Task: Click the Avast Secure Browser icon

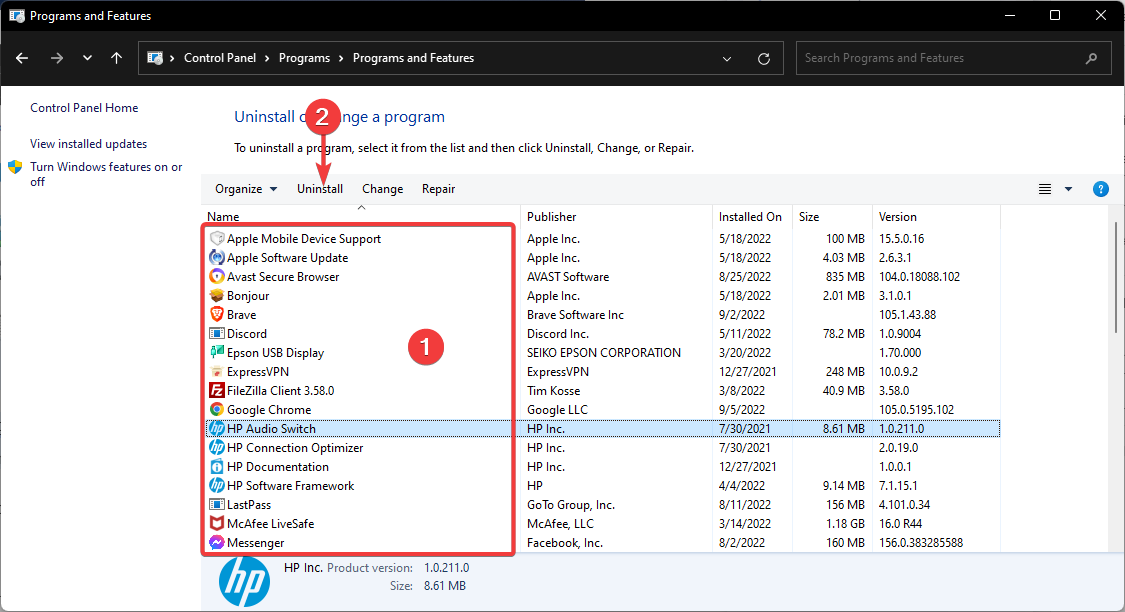Action: pyautogui.click(x=217, y=277)
